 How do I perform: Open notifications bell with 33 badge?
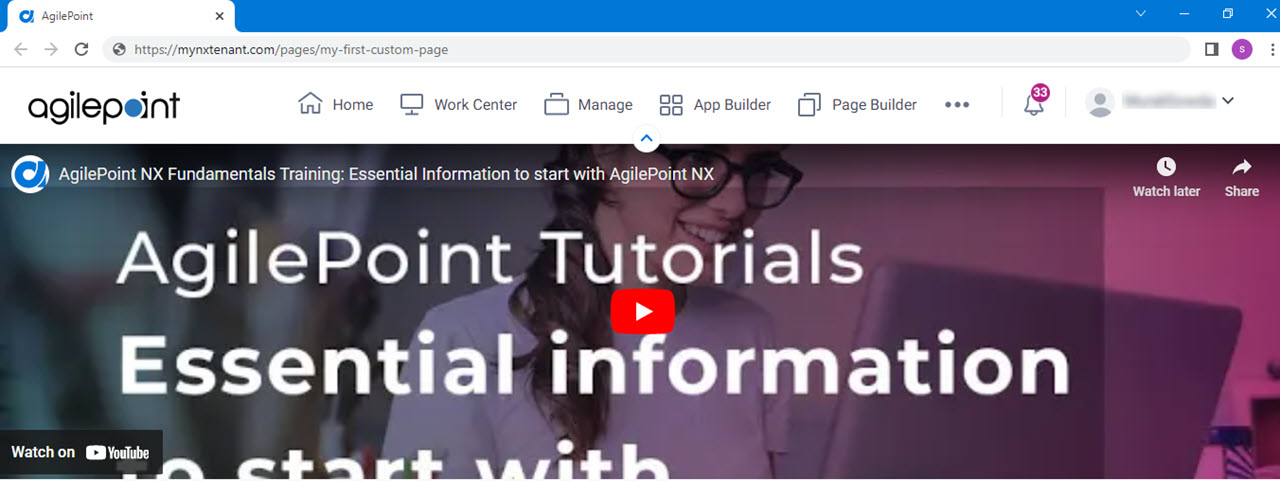pyautogui.click(x=1035, y=101)
